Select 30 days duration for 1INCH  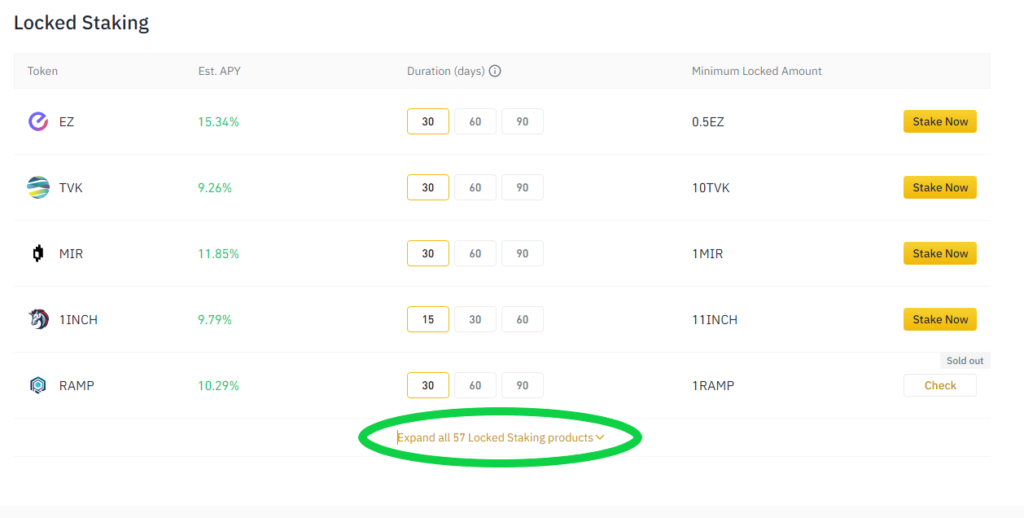(x=475, y=319)
